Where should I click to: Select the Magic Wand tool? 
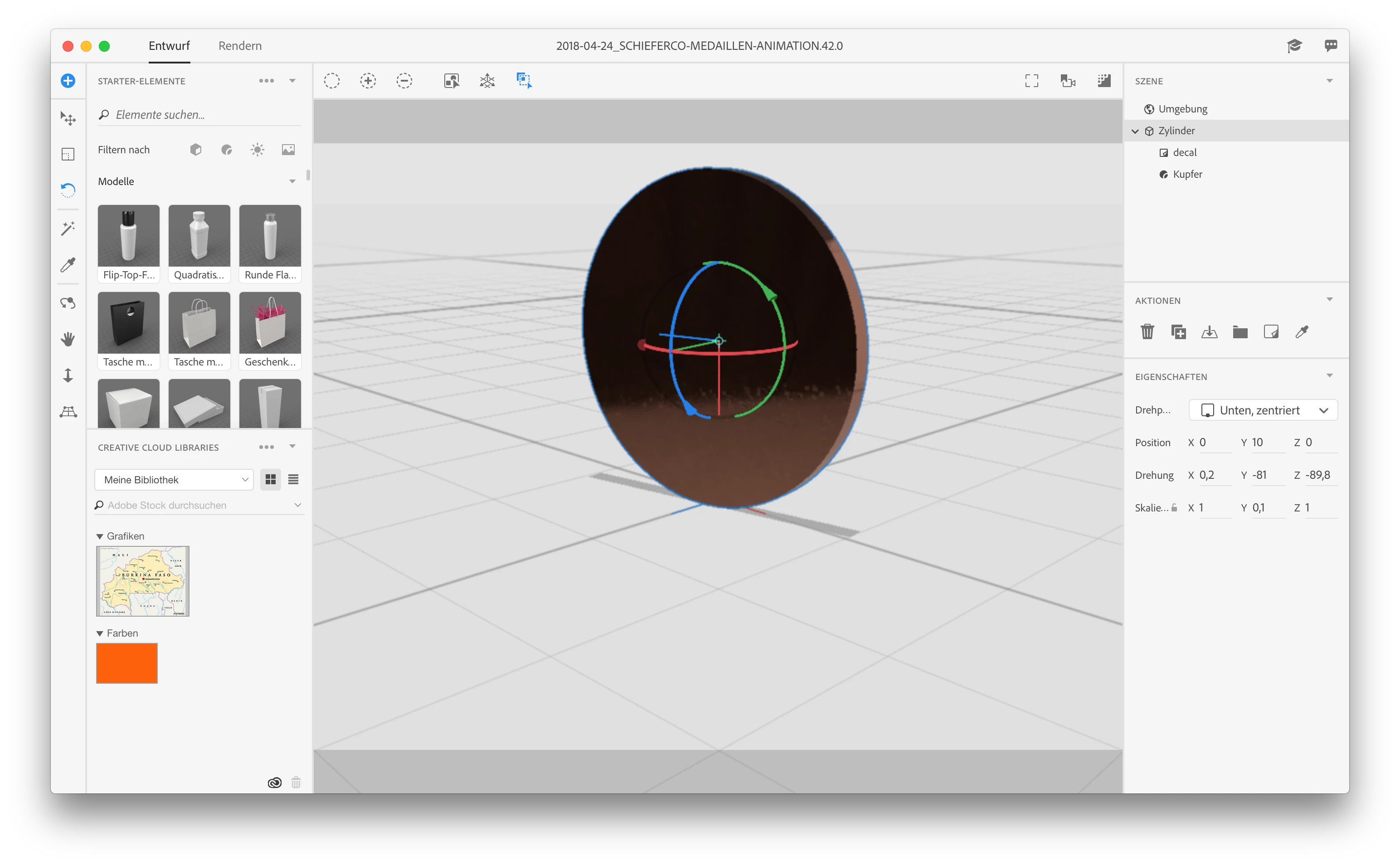(x=68, y=229)
